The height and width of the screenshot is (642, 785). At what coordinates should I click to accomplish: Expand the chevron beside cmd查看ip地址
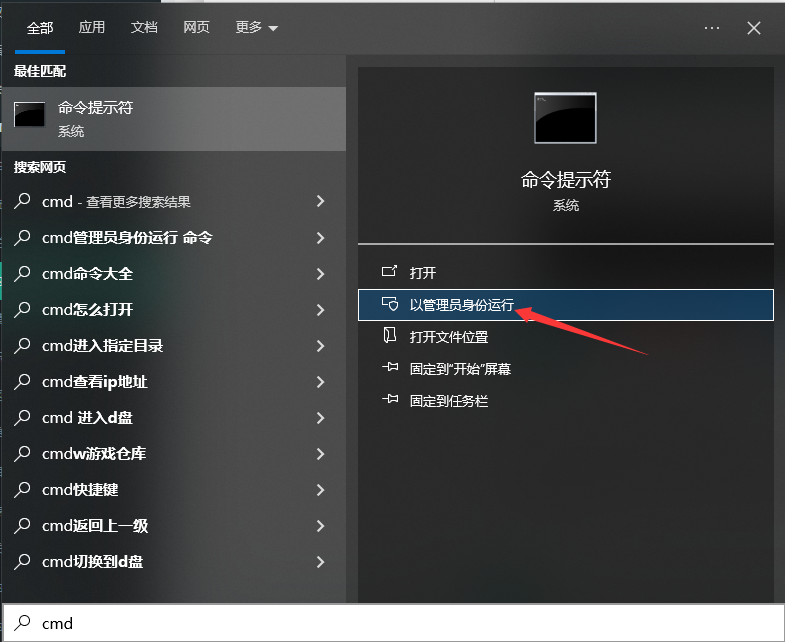coord(320,382)
